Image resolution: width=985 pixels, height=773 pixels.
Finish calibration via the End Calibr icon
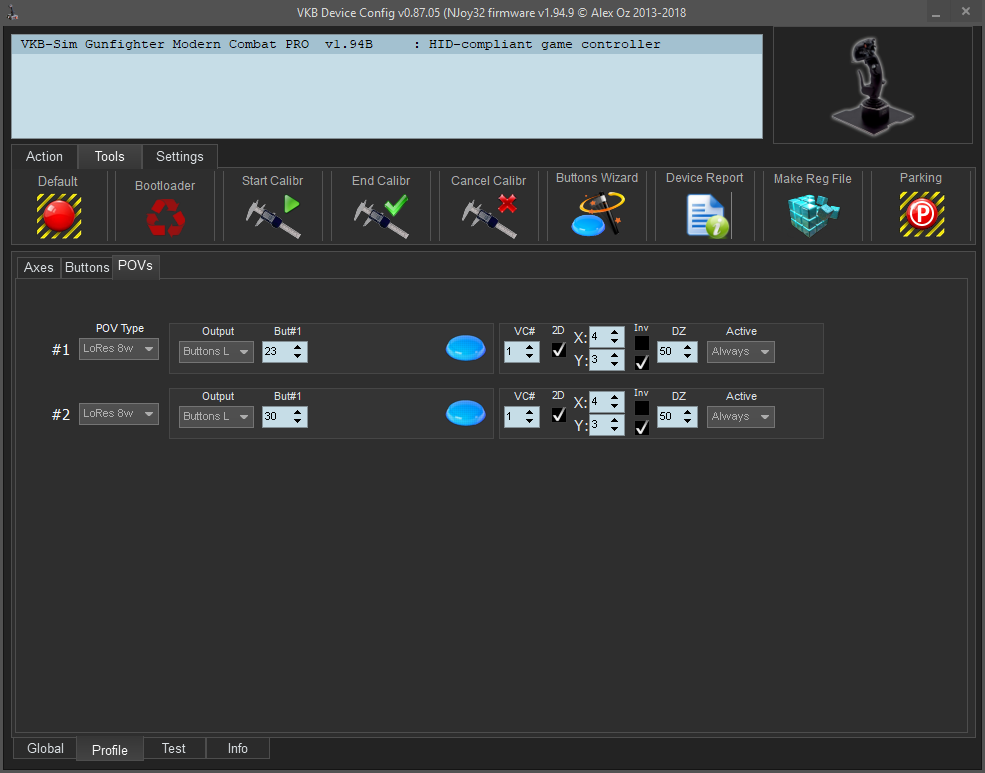381,217
